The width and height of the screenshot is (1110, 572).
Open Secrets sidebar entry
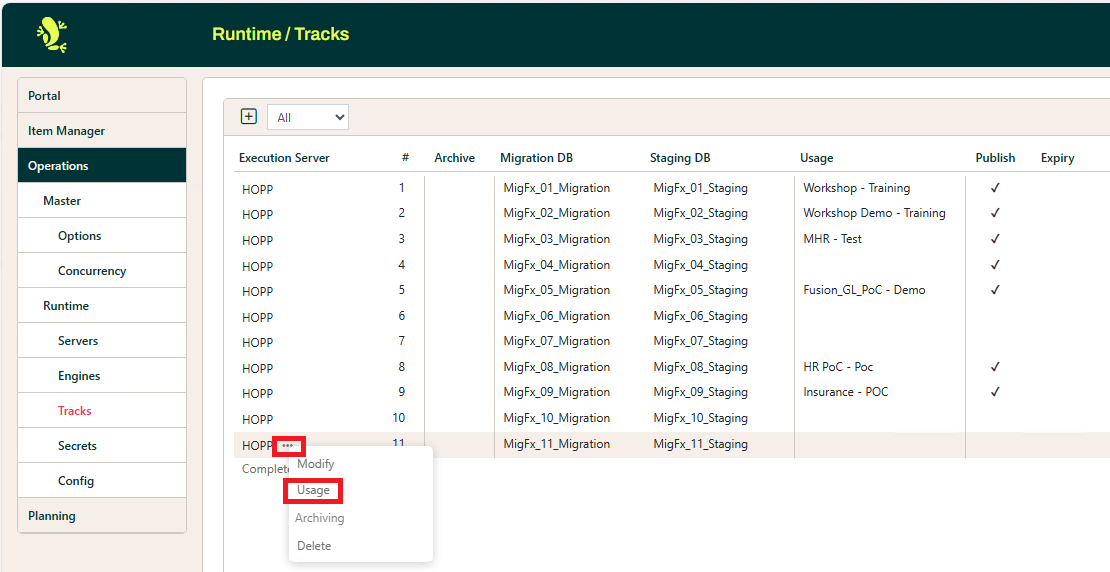pos(102,446)
